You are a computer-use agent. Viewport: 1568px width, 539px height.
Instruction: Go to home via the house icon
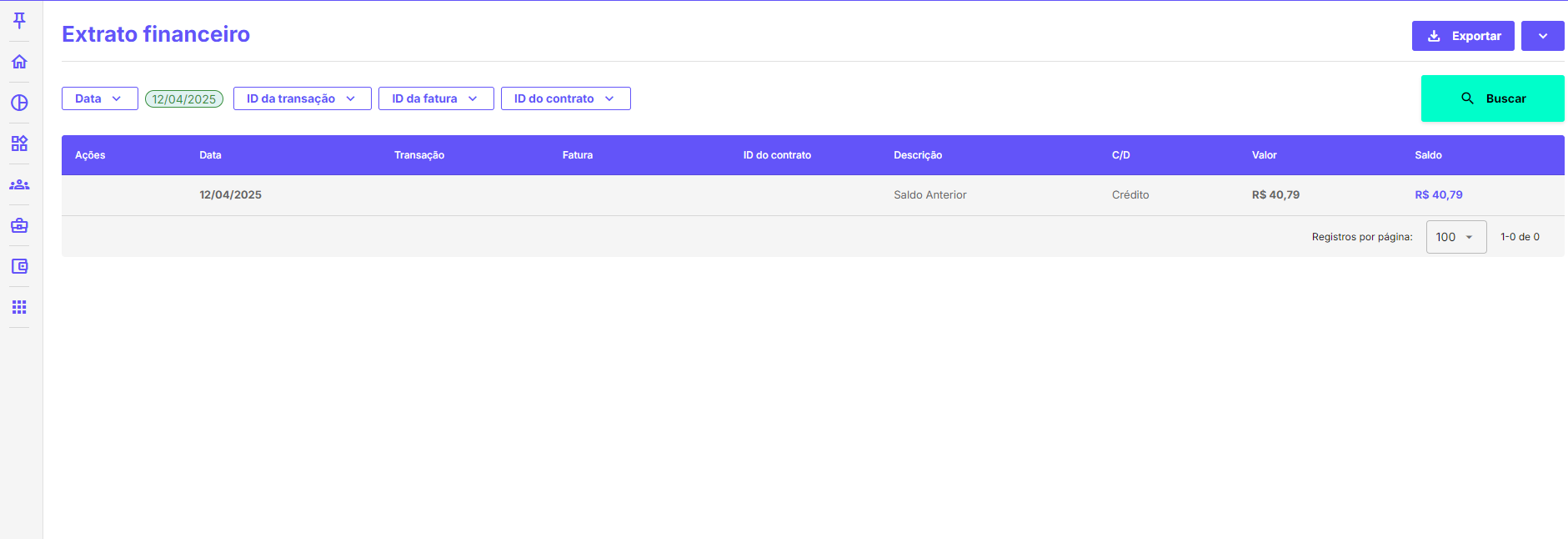[19, 62]
